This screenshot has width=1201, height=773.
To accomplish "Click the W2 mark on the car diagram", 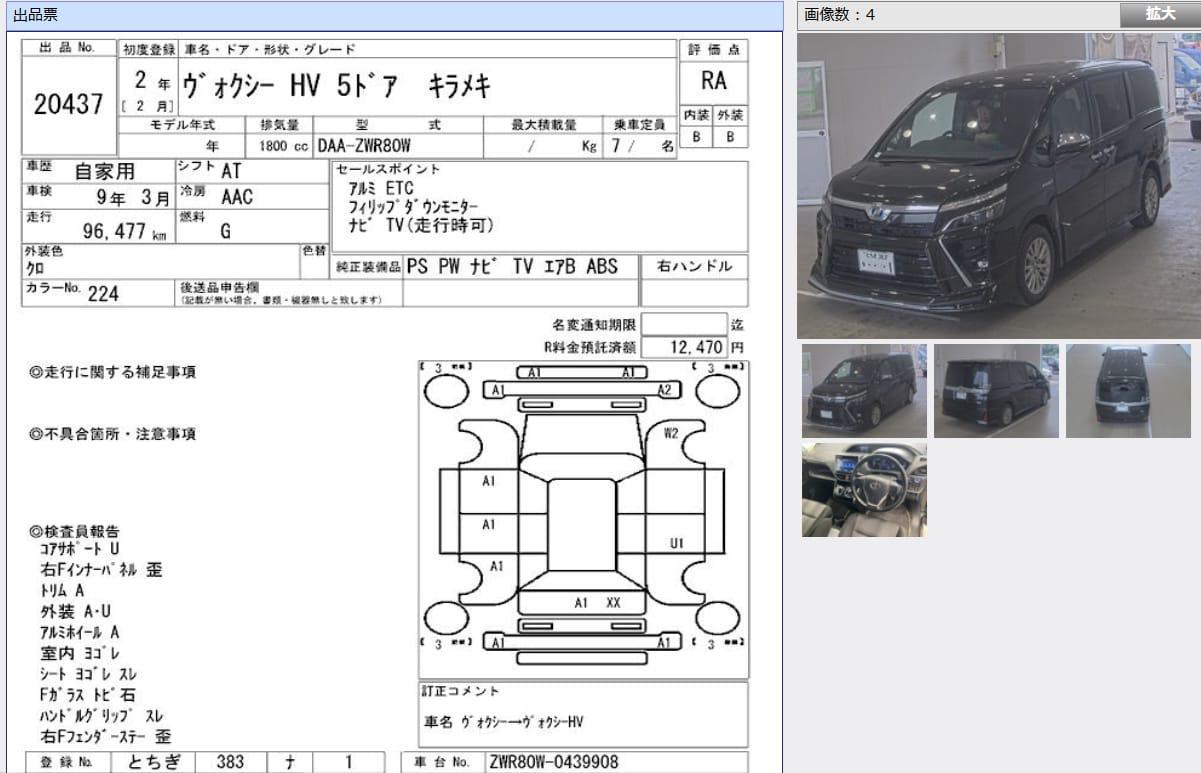I will click(671, 434).
